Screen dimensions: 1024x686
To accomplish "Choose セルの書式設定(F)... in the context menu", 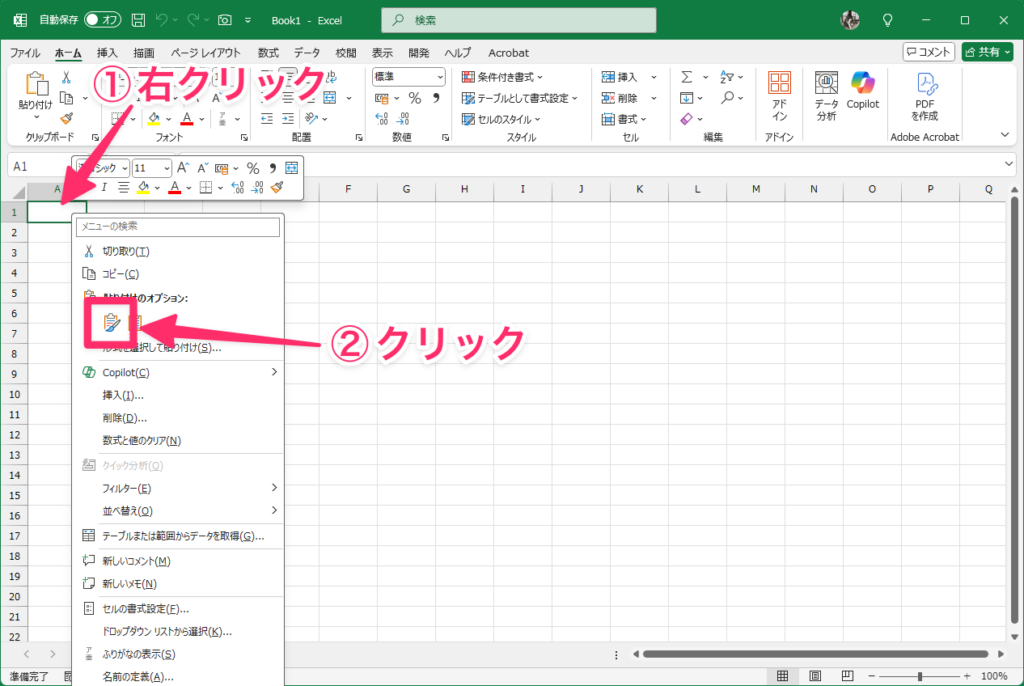I will pyautogui.click(x=178, y=609).
